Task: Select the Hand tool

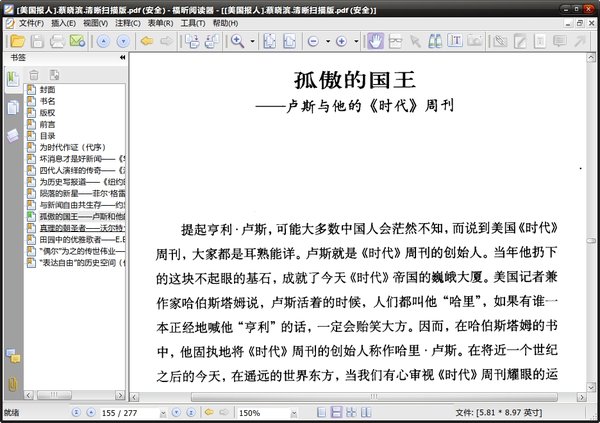Action: [x=376, y=41]
